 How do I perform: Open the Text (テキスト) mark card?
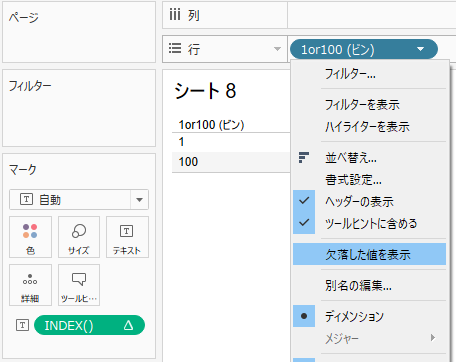[x=127, y=237]
